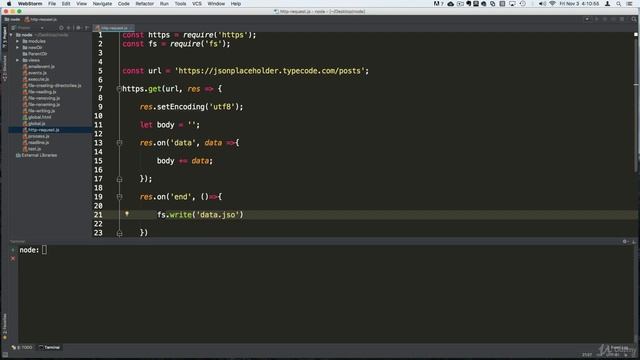Expand the views folder
Image resolution: width=640 pixels, height=360 pixels.
(x=18, y=60)
